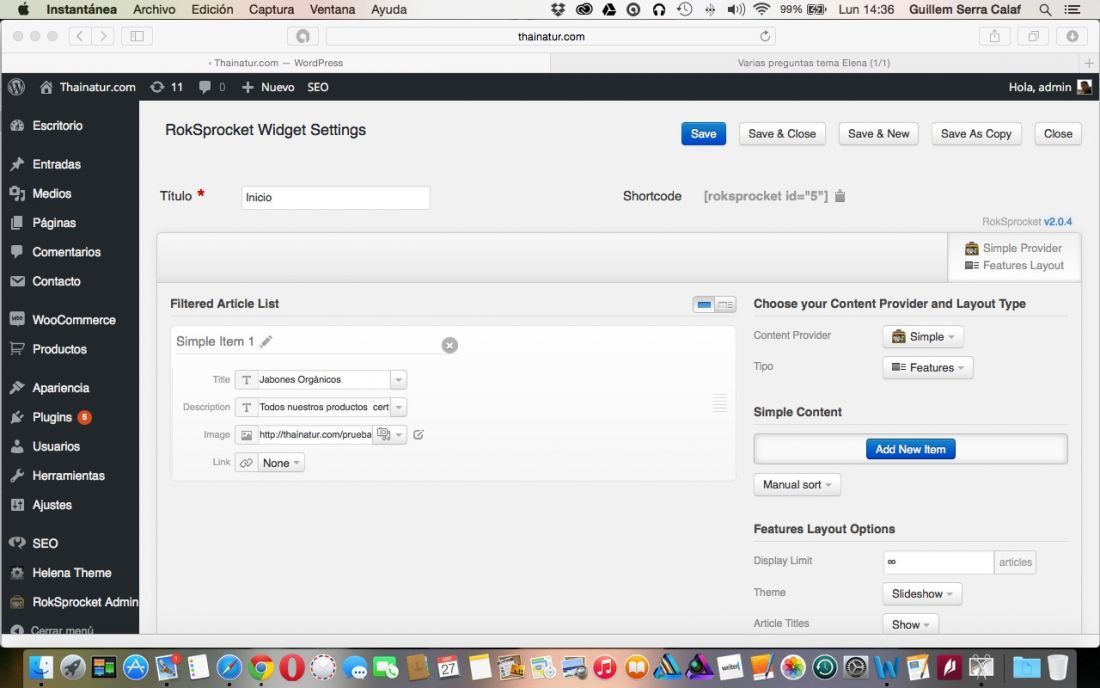
Task: Open Finder from the Dock
Action: [41, 667]
